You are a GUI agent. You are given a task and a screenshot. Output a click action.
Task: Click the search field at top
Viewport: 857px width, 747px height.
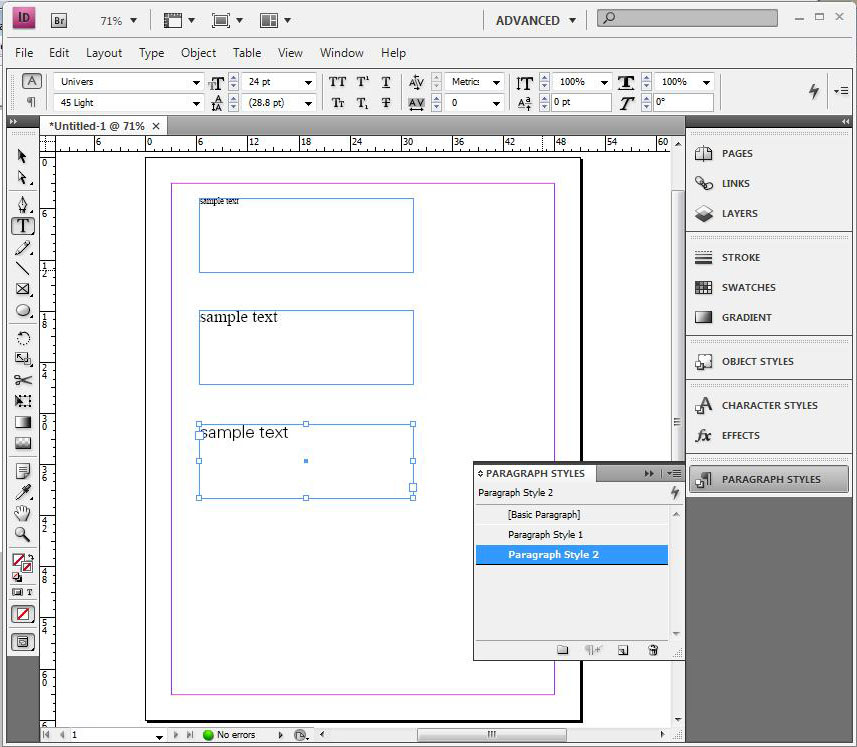point(688,18)
